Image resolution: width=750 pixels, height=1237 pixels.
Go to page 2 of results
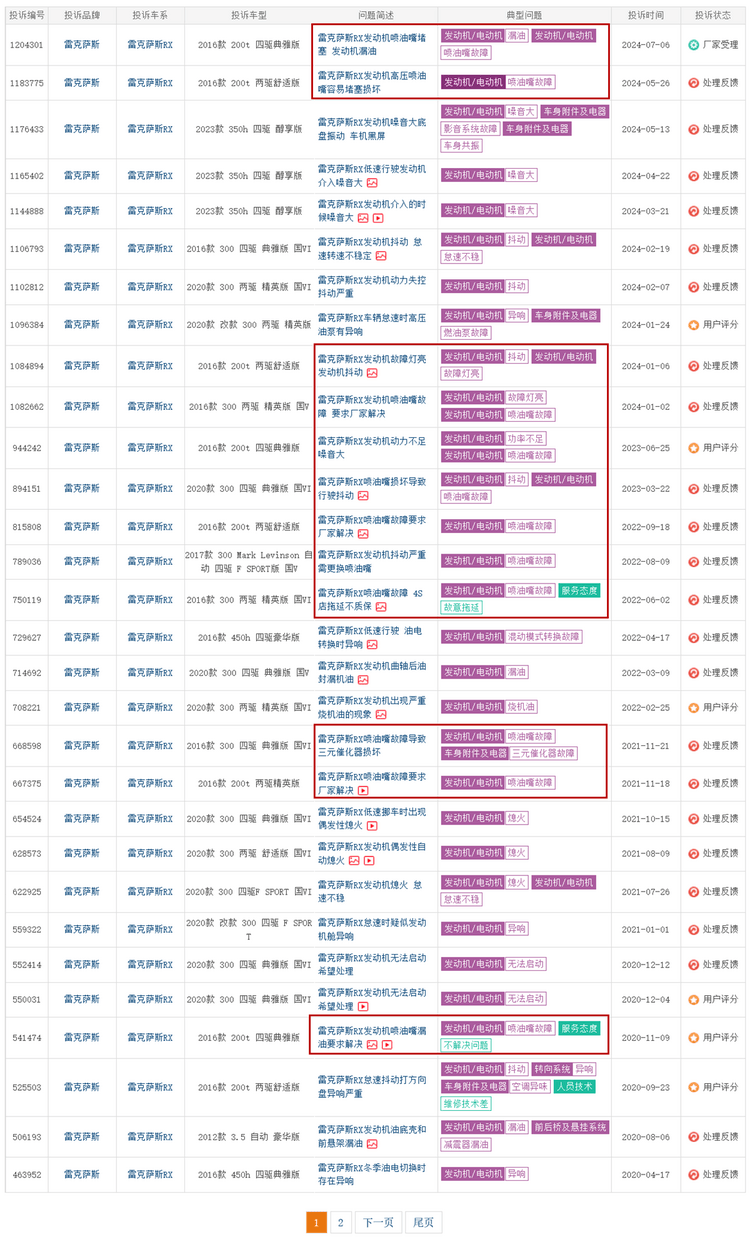(x=341, y=1222)
